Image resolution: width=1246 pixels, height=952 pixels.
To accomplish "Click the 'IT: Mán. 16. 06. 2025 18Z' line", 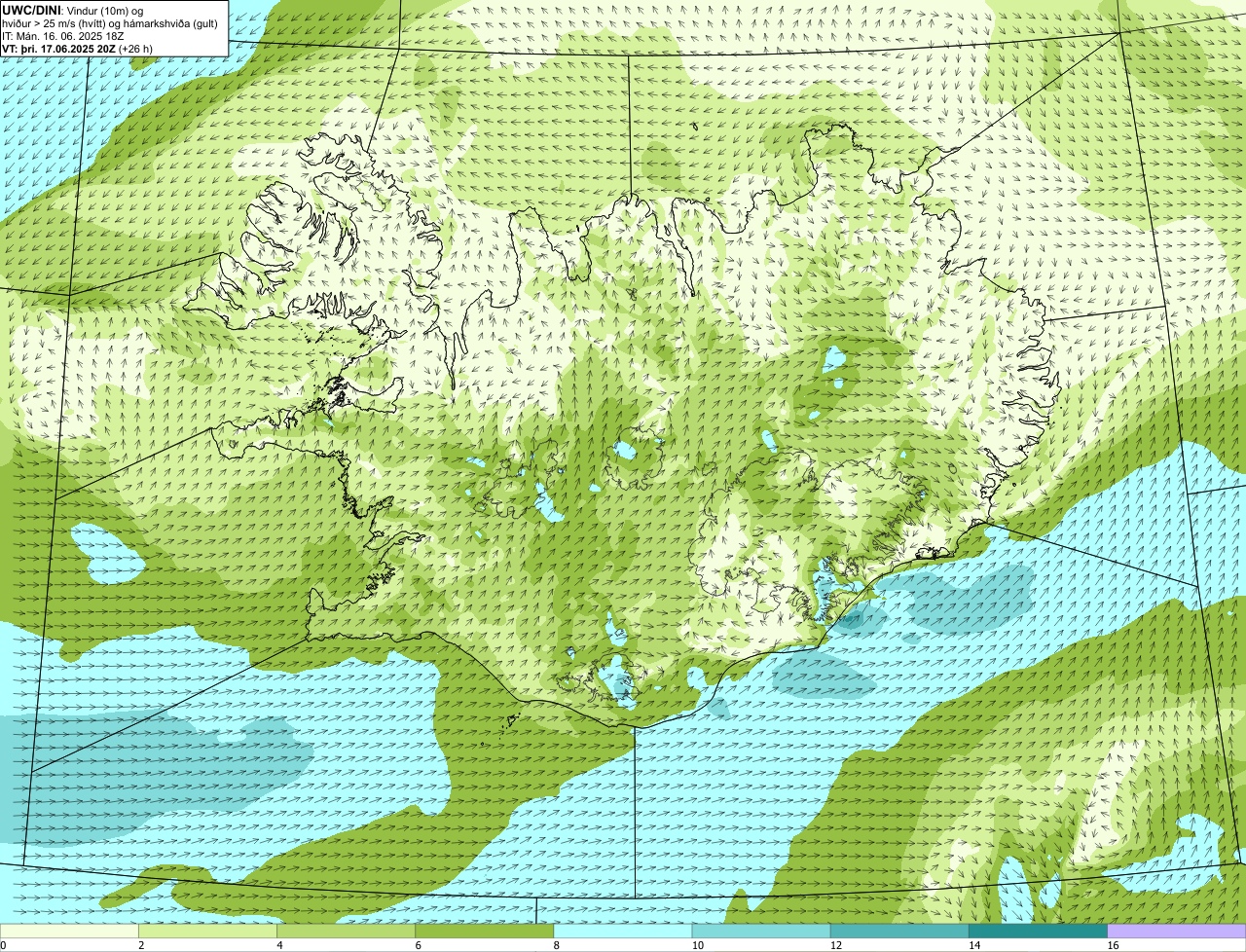I will (62, 36).
